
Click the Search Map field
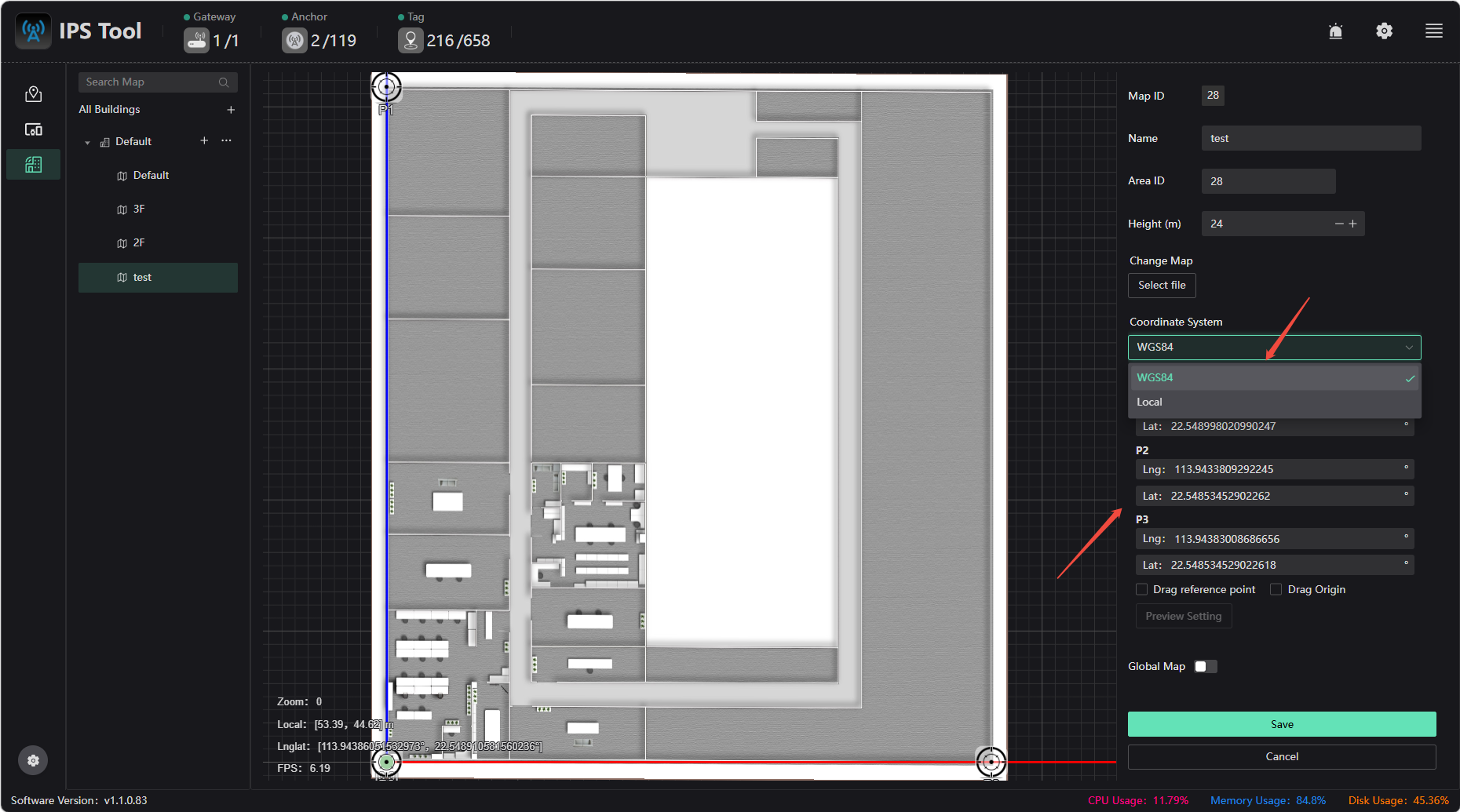point(158,82)
